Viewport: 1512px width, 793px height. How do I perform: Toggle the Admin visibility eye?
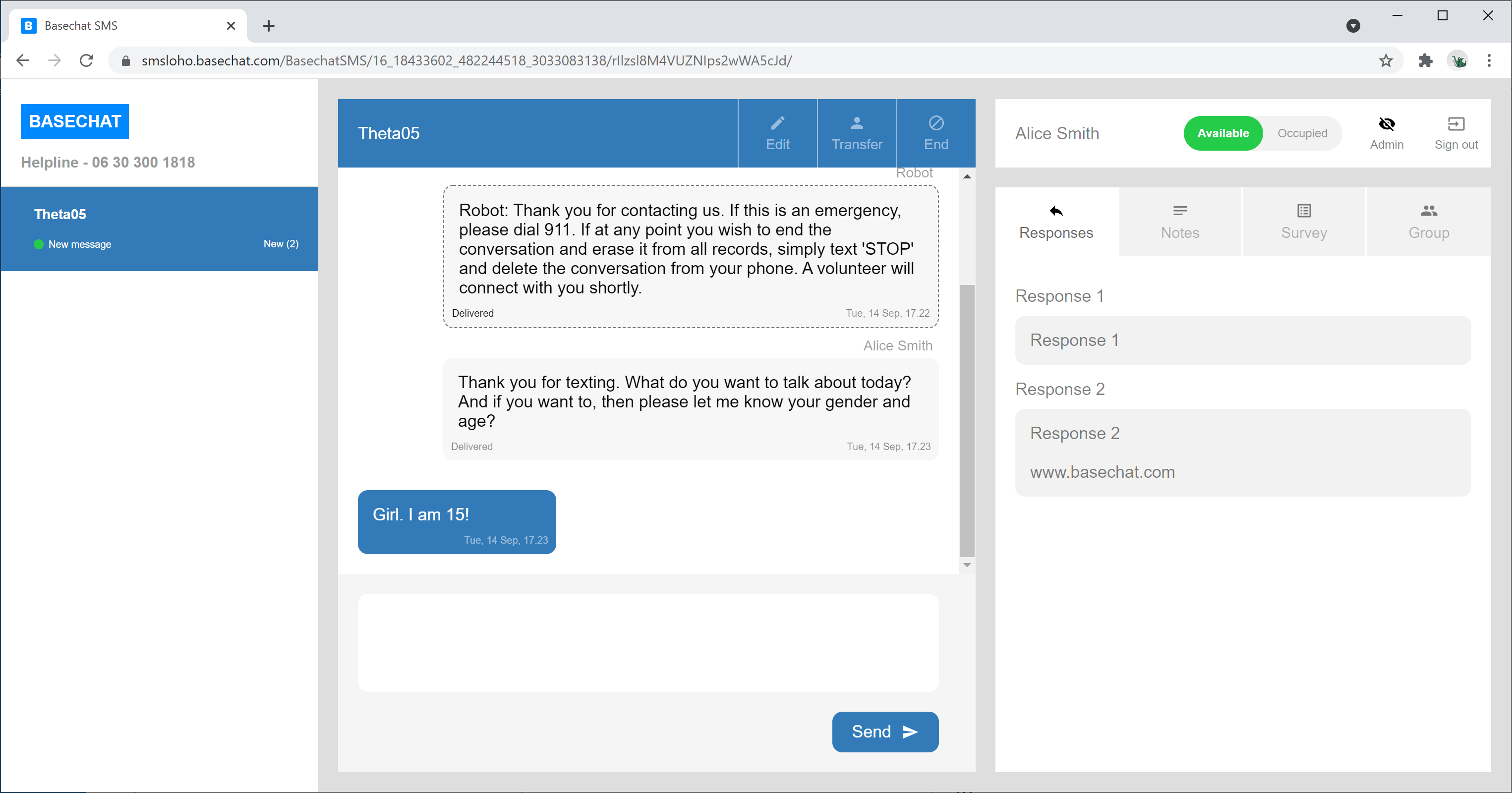point(1387,124)
